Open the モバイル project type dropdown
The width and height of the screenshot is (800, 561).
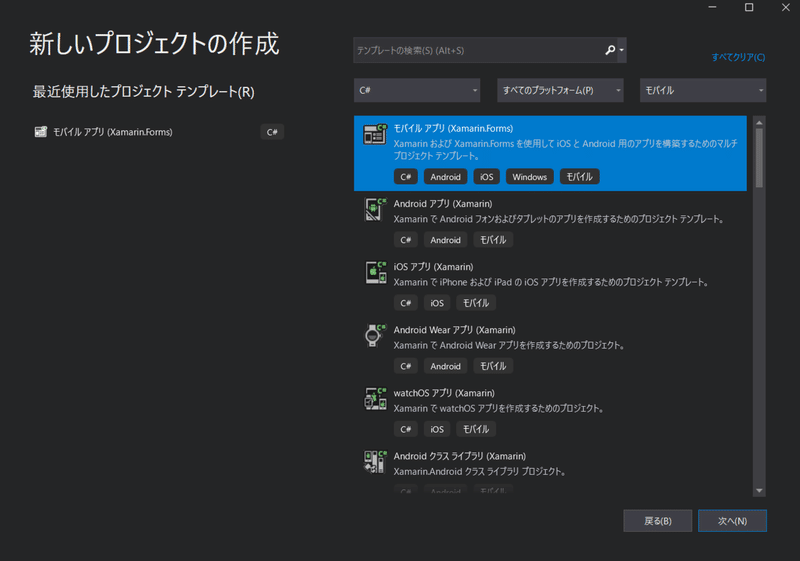tap(703, 90)
